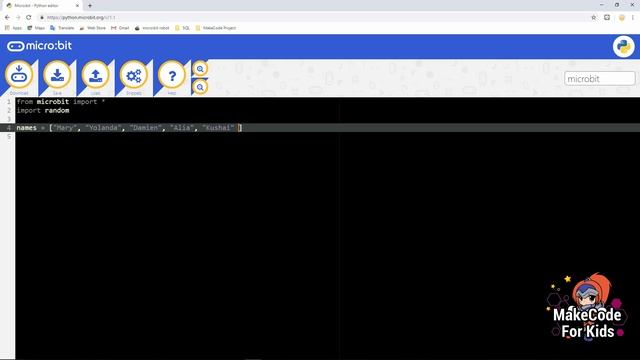
Task: Open the SQL bookmarks folder
Action: pos(182,28)
